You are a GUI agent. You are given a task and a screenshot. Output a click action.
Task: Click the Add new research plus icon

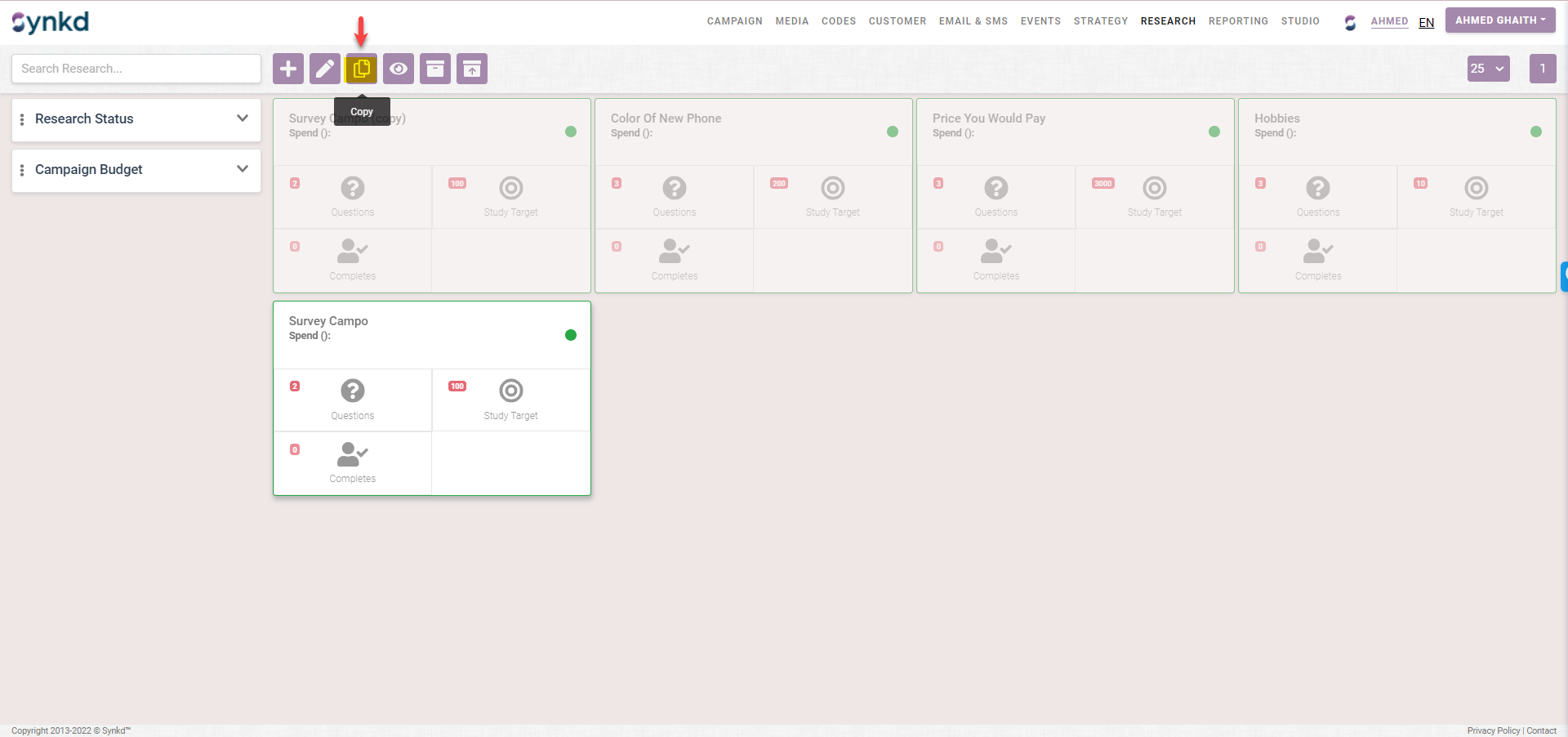[288, 69]
